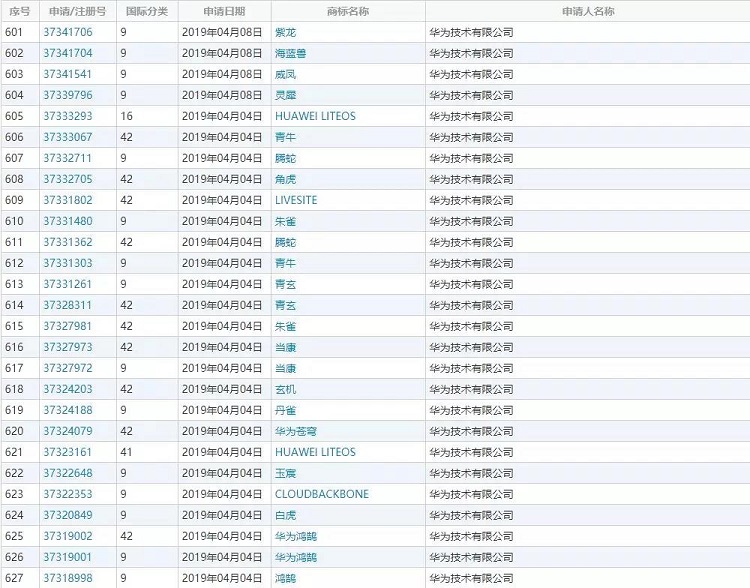Click registration number 37333293
750x588 pixels.
(67, 116)
